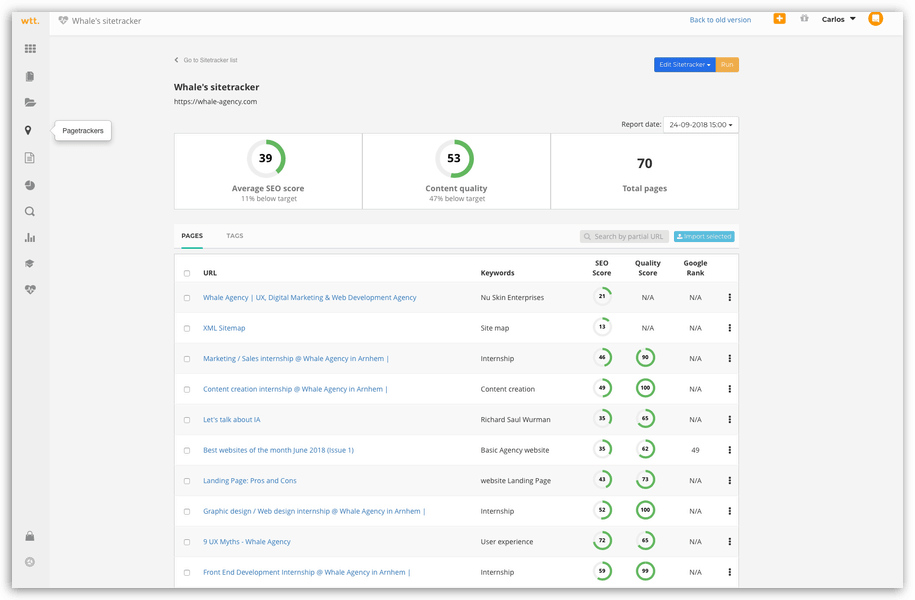Select the checkbox for 9 UX Myths page
Viewport: 915px width, 600px height.
click(186, 541)
